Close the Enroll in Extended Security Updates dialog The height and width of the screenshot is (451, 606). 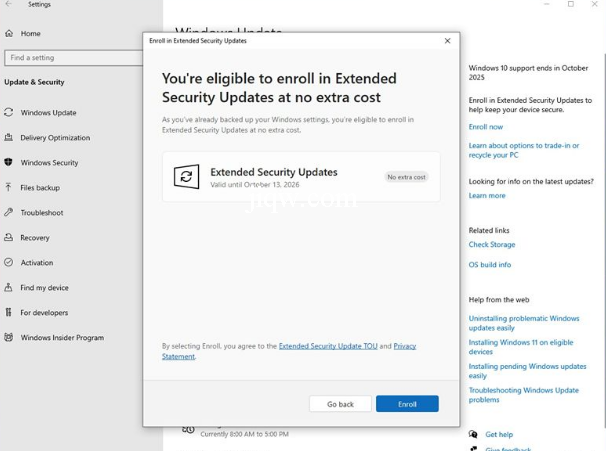[448, 41]
